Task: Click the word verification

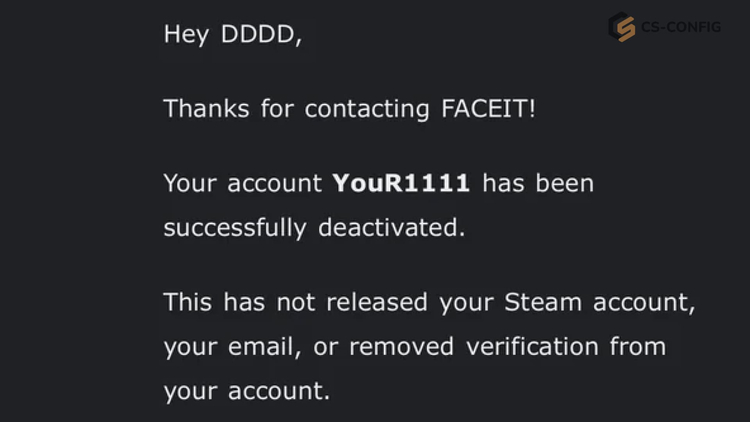Action: coord(532,346)
